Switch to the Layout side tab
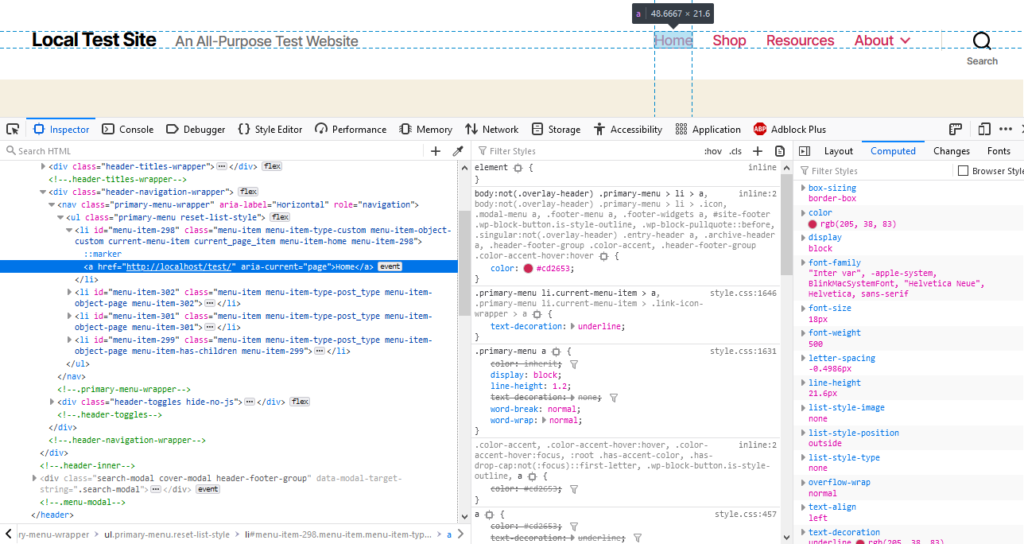 838,151
